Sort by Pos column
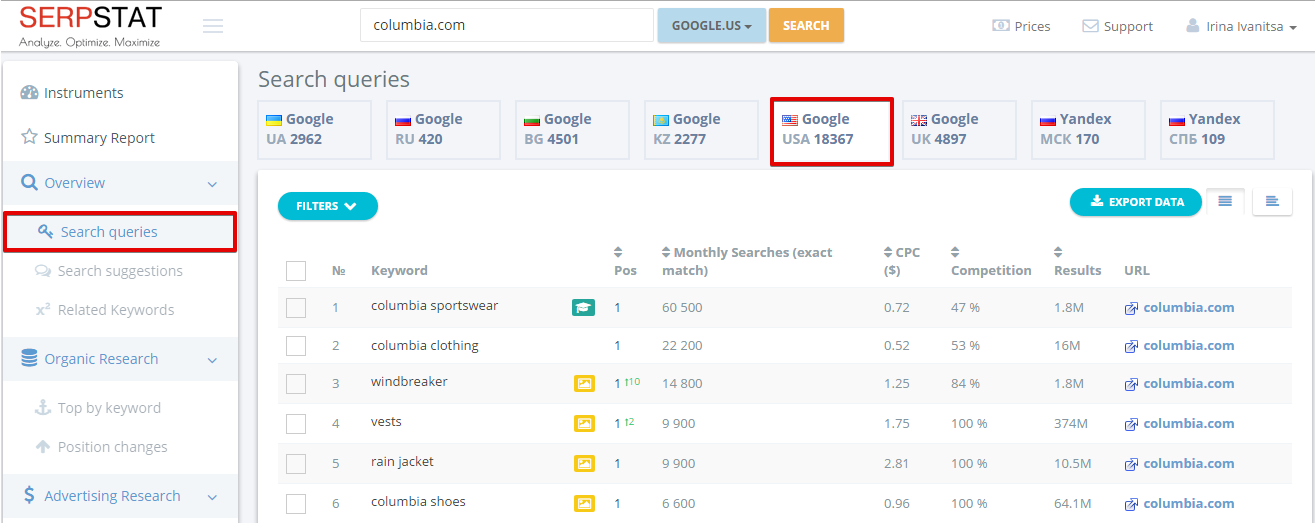Image resolution: width=1315 pixels, height=523 pixels. point(625,262)
